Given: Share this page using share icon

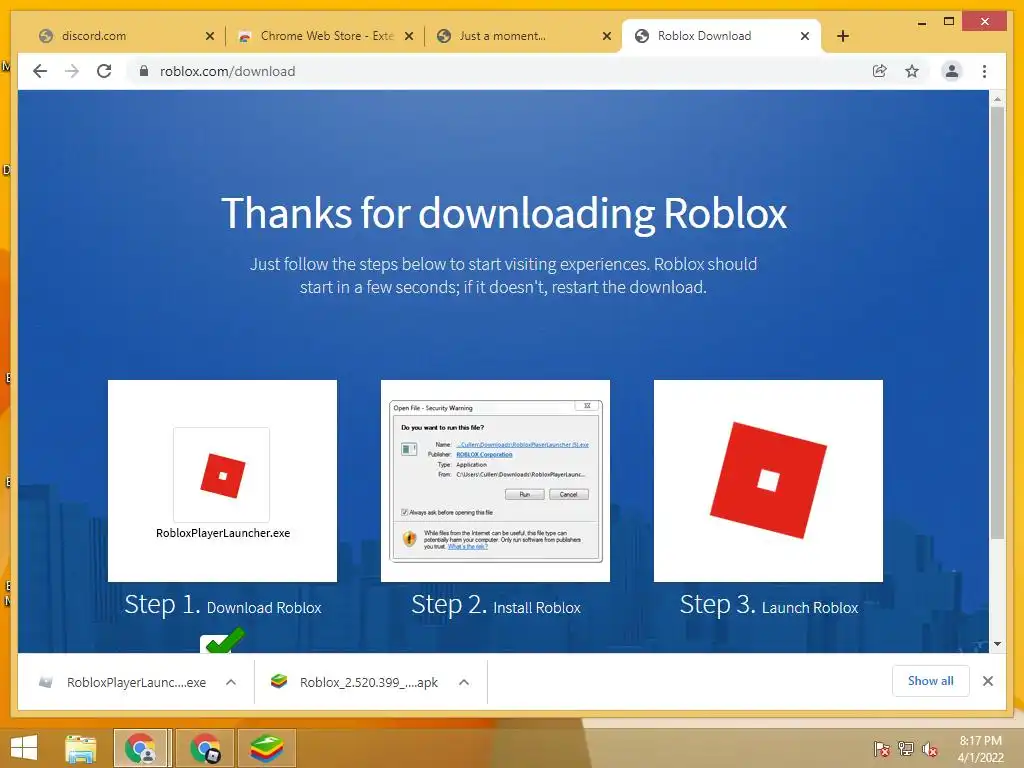Looking at the screenshot, I should [880, 71].
